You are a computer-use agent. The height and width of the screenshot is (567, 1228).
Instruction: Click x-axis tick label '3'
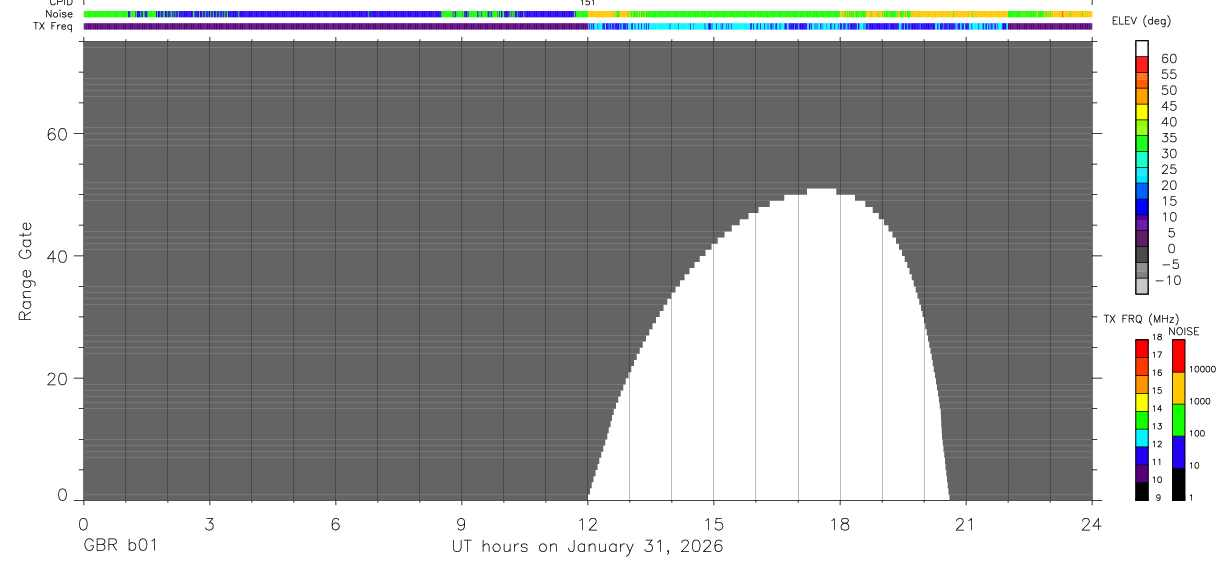[209, 523]
